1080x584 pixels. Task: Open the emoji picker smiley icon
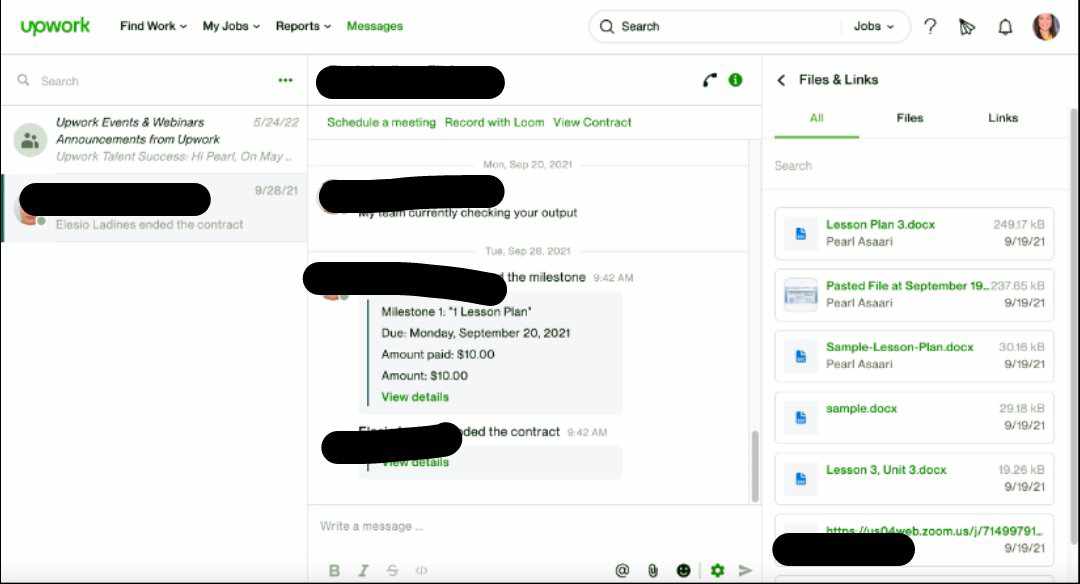click(683, 570)
